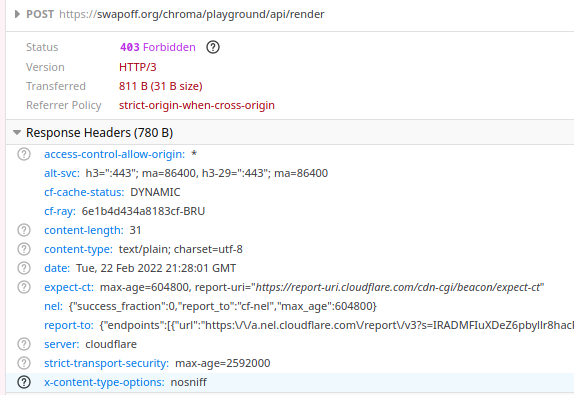
Task: Click the strict-transport-security header name
Action: 107,364
